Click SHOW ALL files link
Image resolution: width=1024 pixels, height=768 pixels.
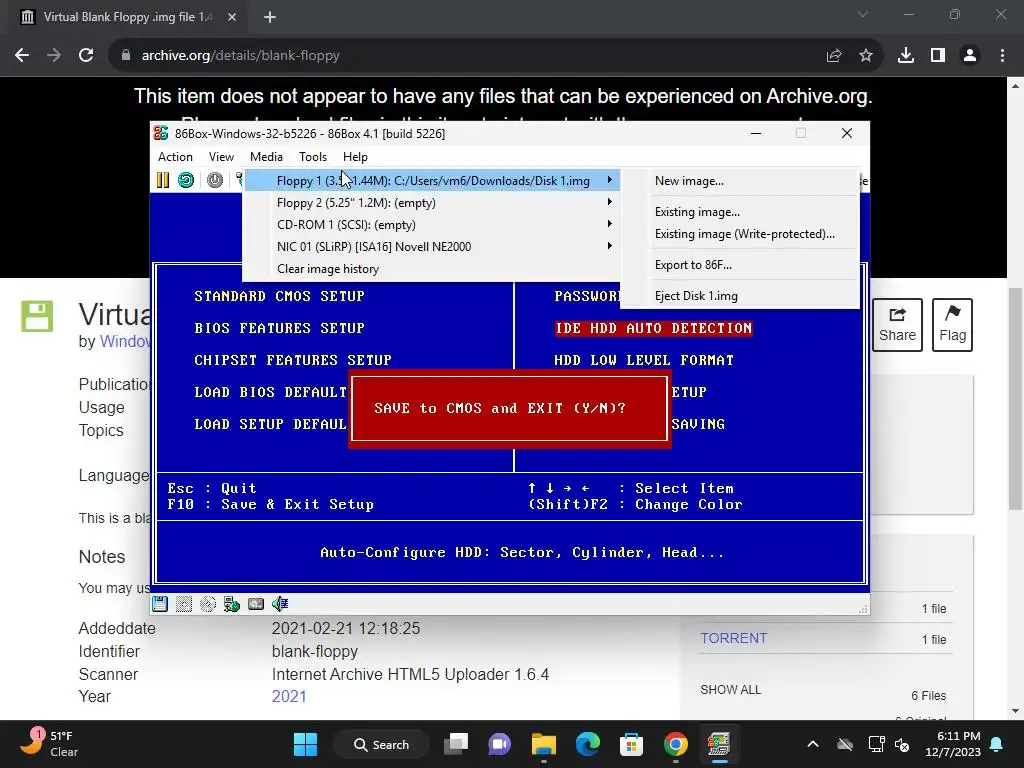coord(730,690)
